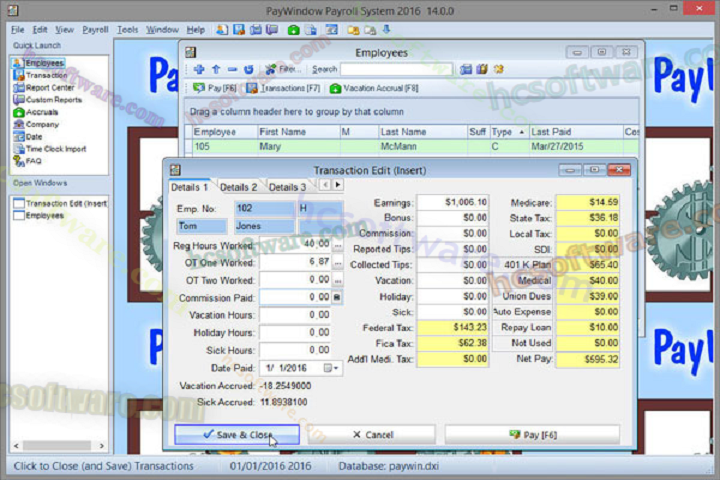Open the Payroll menu

[x=95, y=30]
